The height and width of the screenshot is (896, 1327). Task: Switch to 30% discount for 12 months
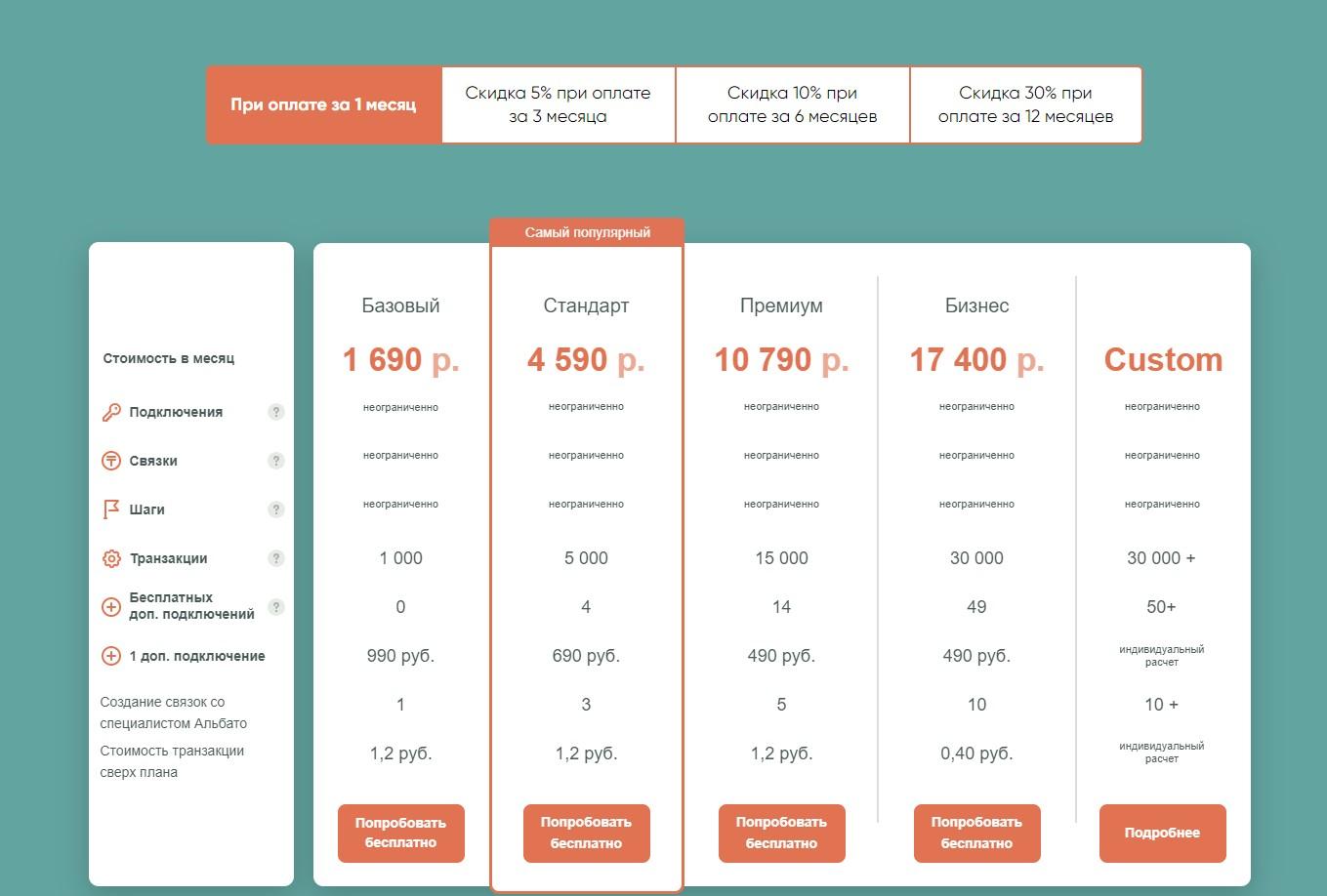tap(1025, 104)
